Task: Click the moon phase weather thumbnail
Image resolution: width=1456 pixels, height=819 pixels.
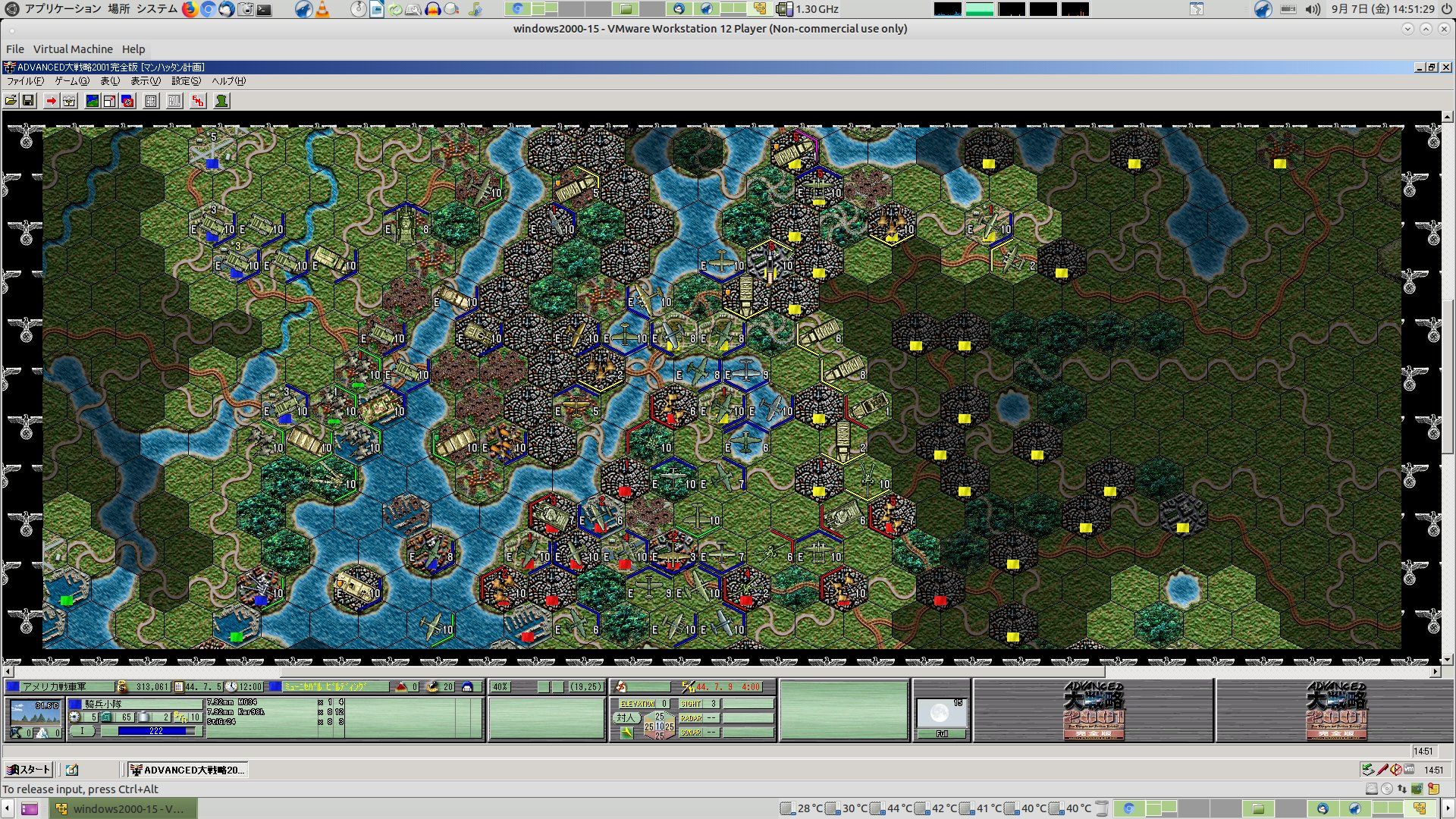Action: click(x=941, y=713)
